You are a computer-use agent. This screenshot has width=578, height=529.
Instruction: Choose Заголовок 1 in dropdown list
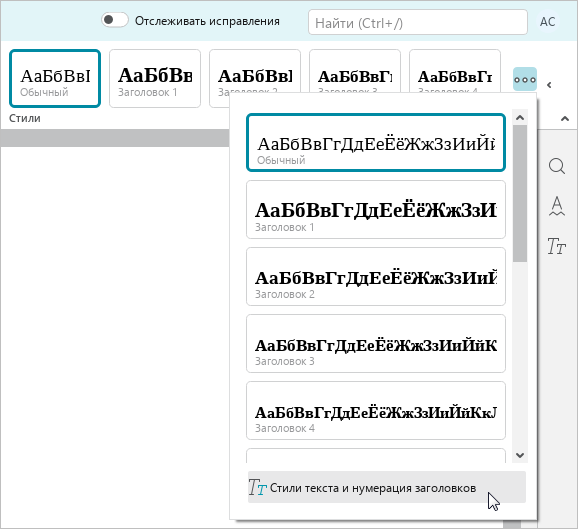point(376,209)
